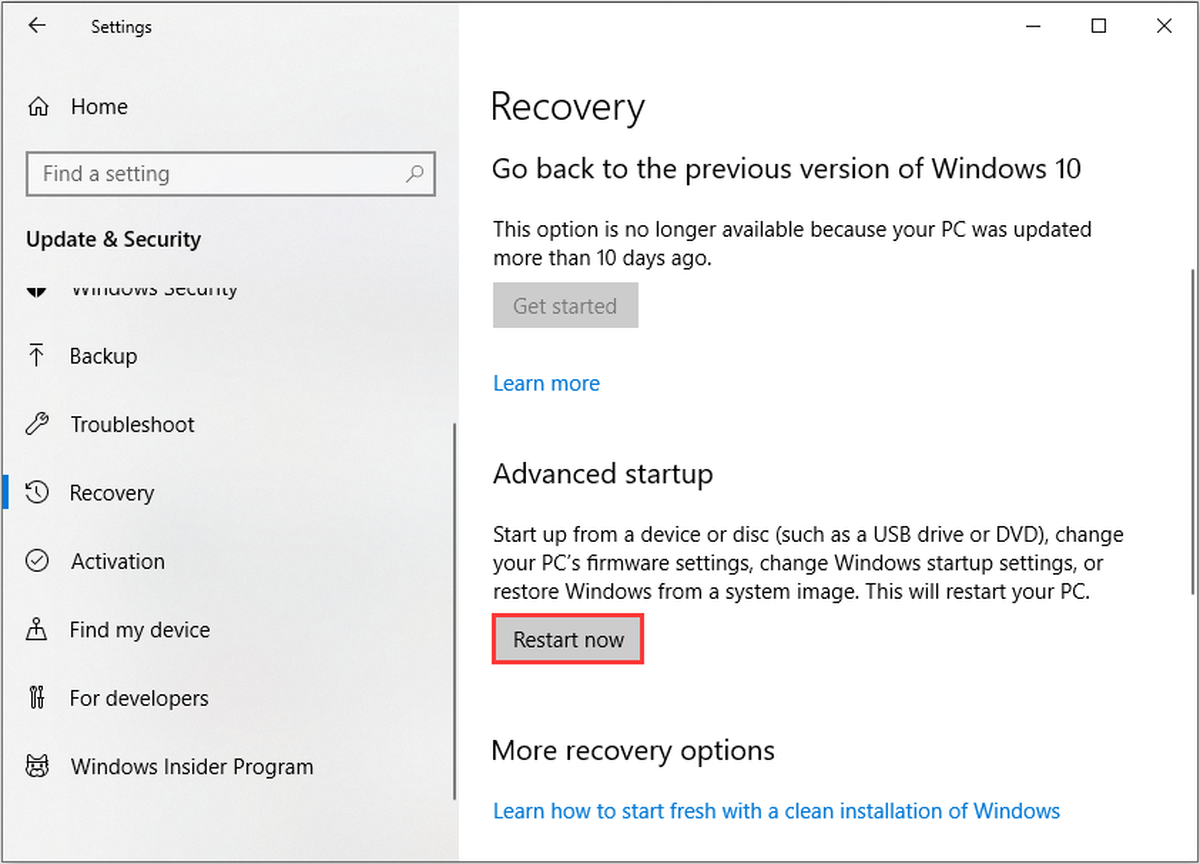Click the For developers tools icon
Screen dimensions: 1200x864
tap(37, 698)
